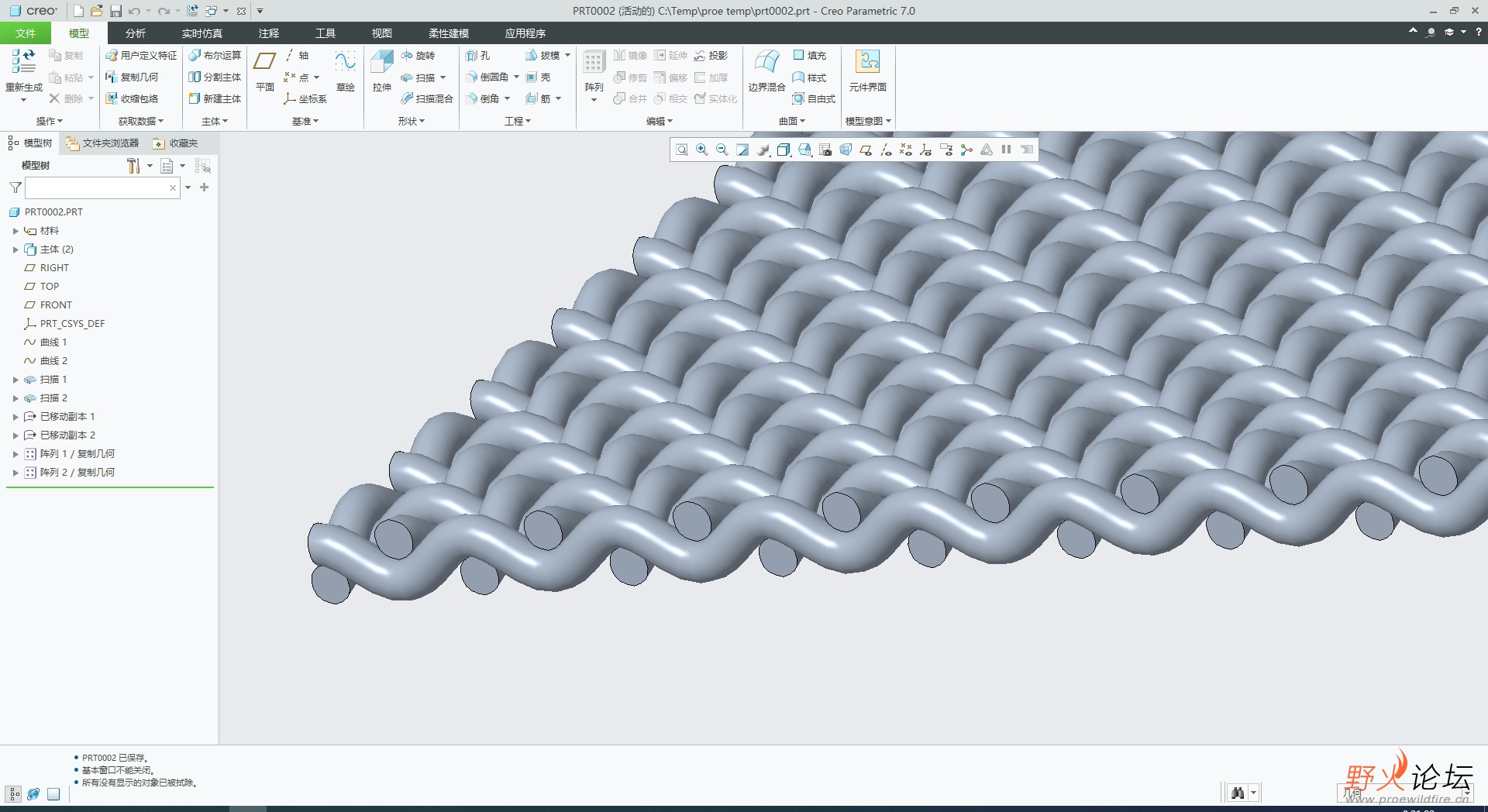Image resolution: width=1488 pixels, height=812 pixels.
Task: Click Shrinkwrap (收缩包络)
Action: point(132,99)
